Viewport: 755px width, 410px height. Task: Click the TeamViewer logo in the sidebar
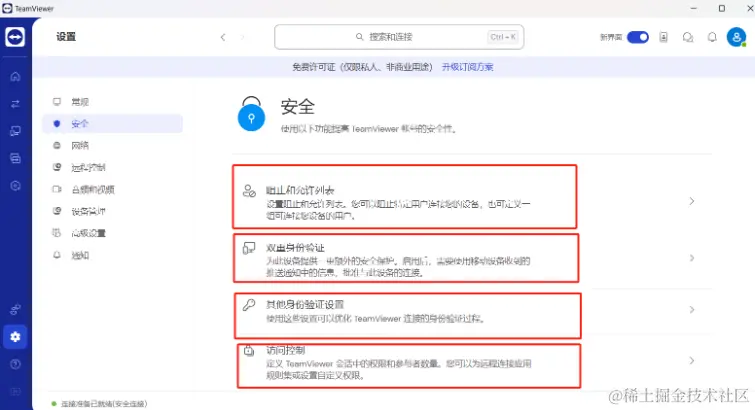click(15, 37)
